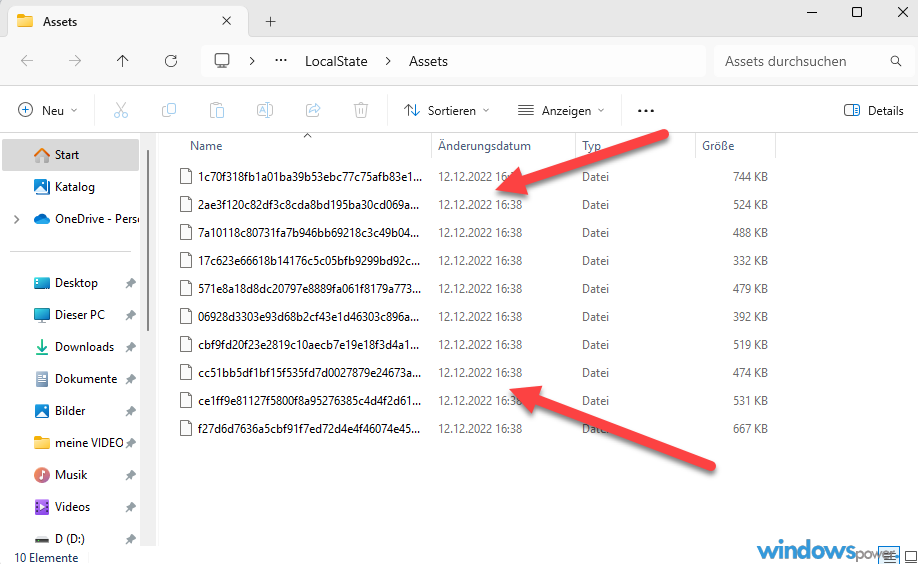Open meine VIDEO folder in sidebar
Viewport: 918px width, 564px height.
(x=78, y=443)
